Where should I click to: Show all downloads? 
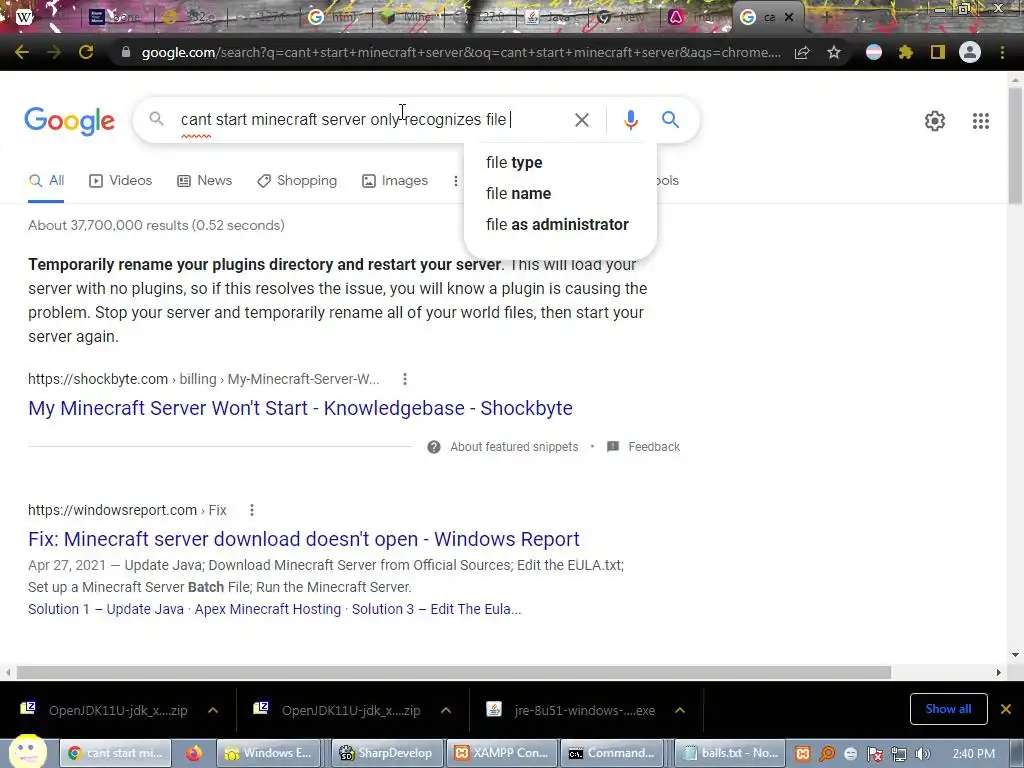tap(948, 709)
